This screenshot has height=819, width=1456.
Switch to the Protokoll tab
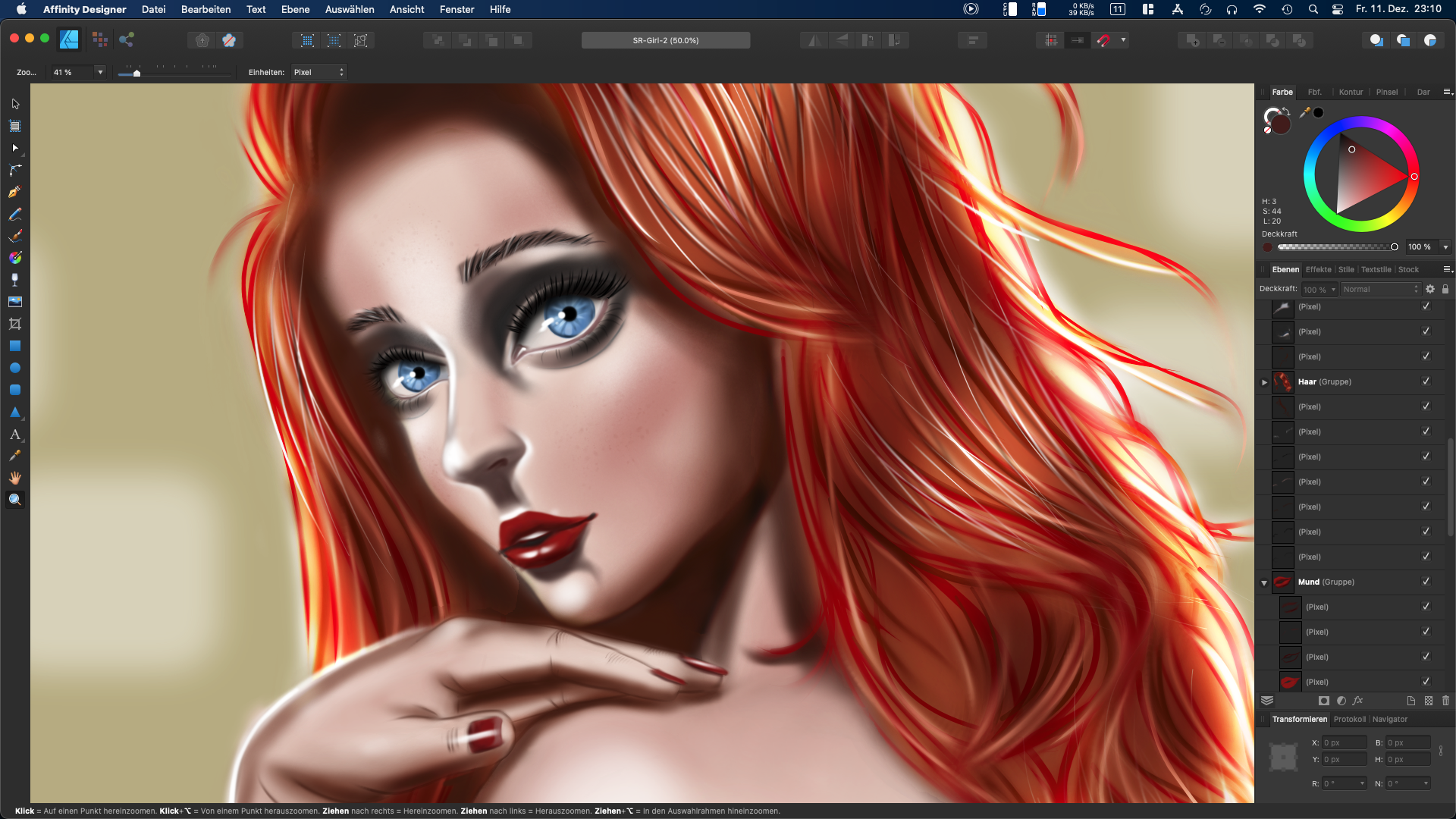[x=1349, y=719]
